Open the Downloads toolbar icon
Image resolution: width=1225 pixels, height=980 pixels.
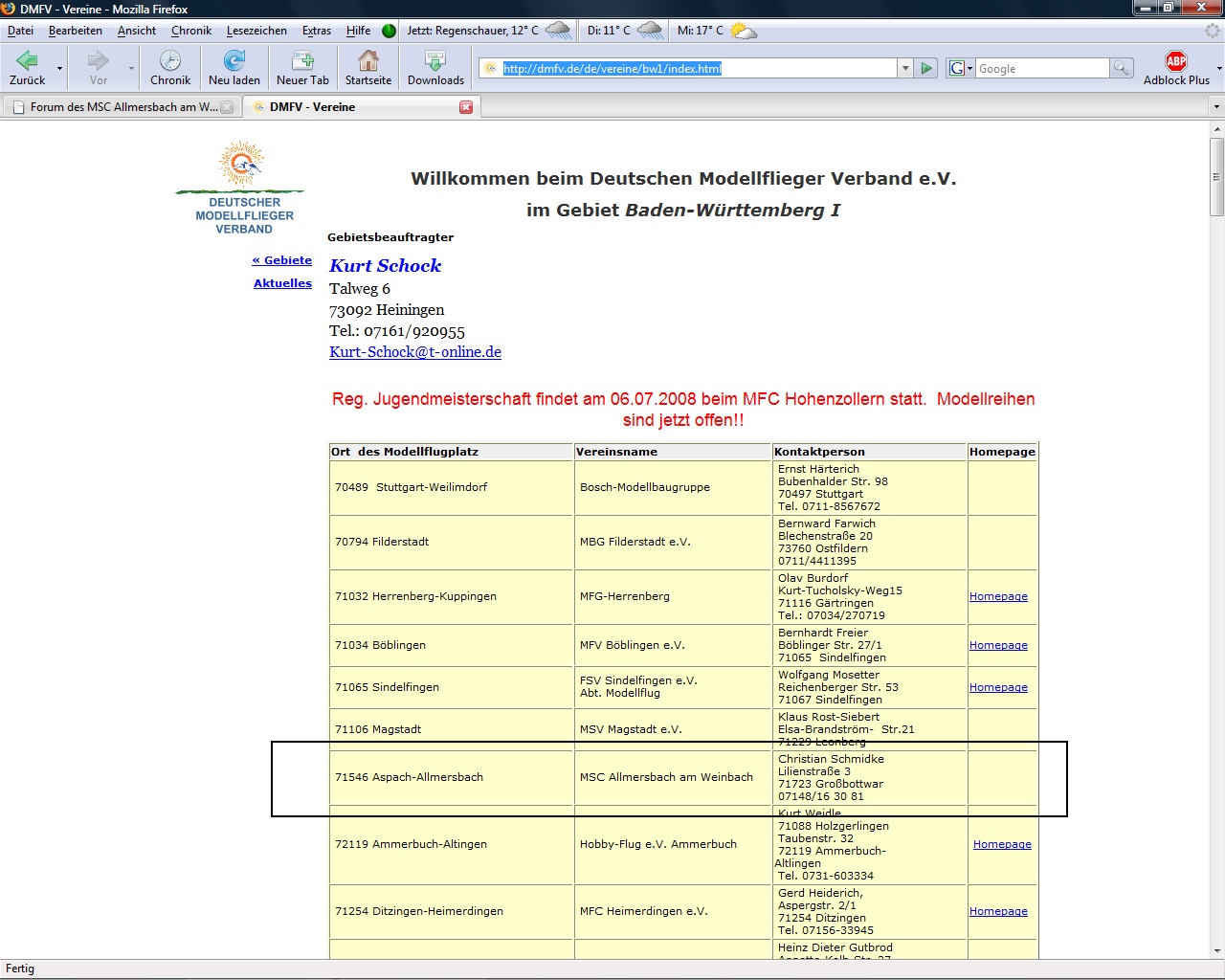[x=435, y=61]
